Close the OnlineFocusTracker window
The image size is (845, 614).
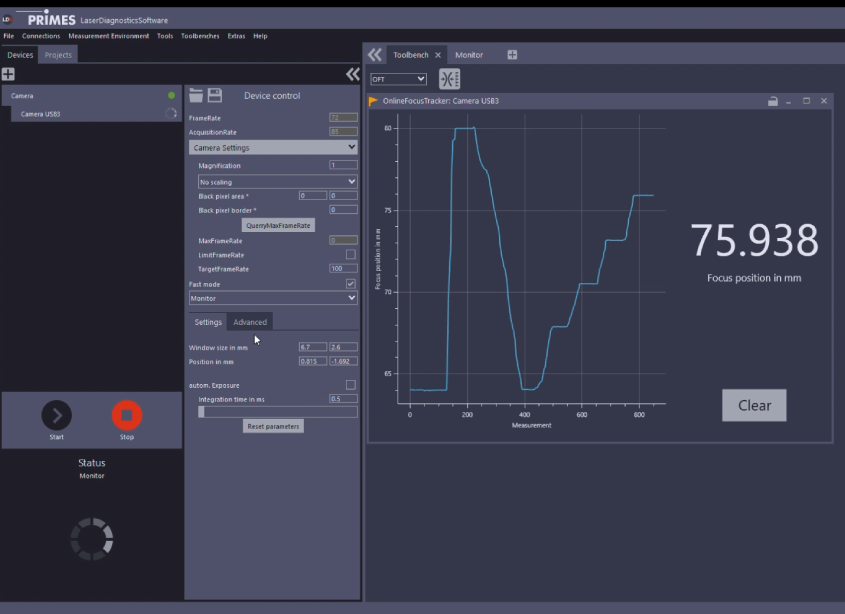tap(823, 101)
